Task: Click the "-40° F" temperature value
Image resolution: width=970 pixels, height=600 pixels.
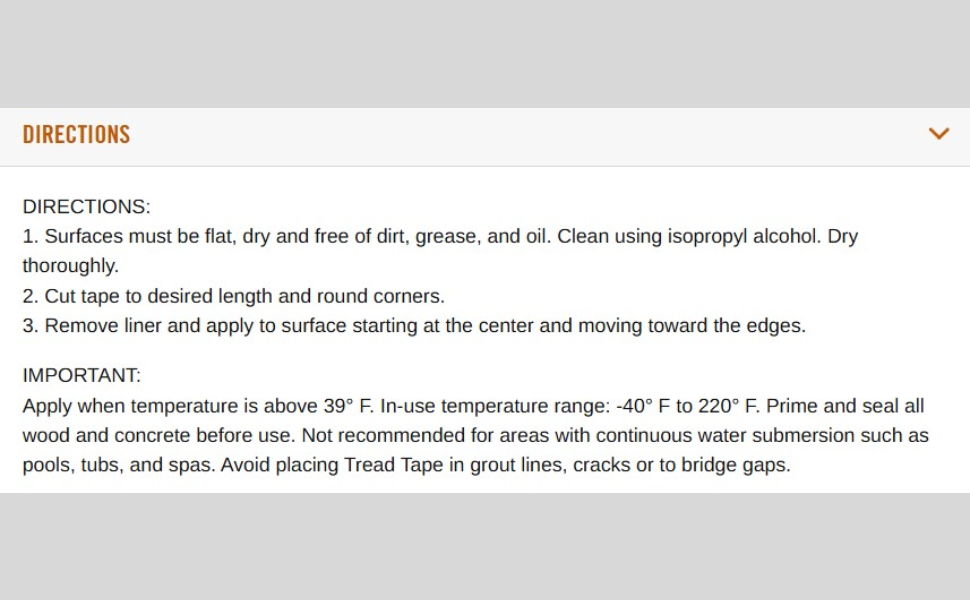Action: point(637,406)
